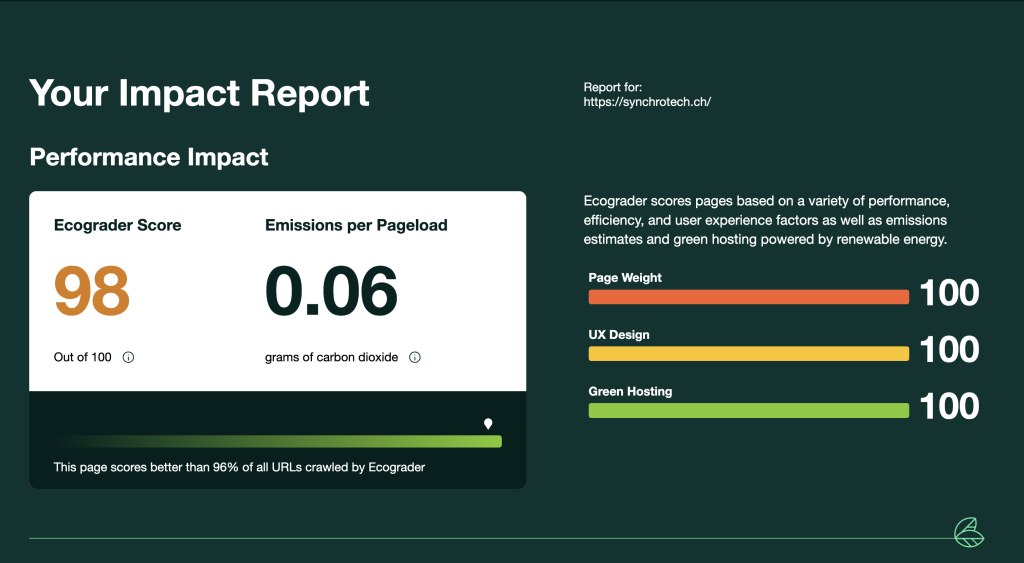Screen dimensions: 1024x563
Task: Click the Performance Impact subheading
Action: click(x=149, y=157)
